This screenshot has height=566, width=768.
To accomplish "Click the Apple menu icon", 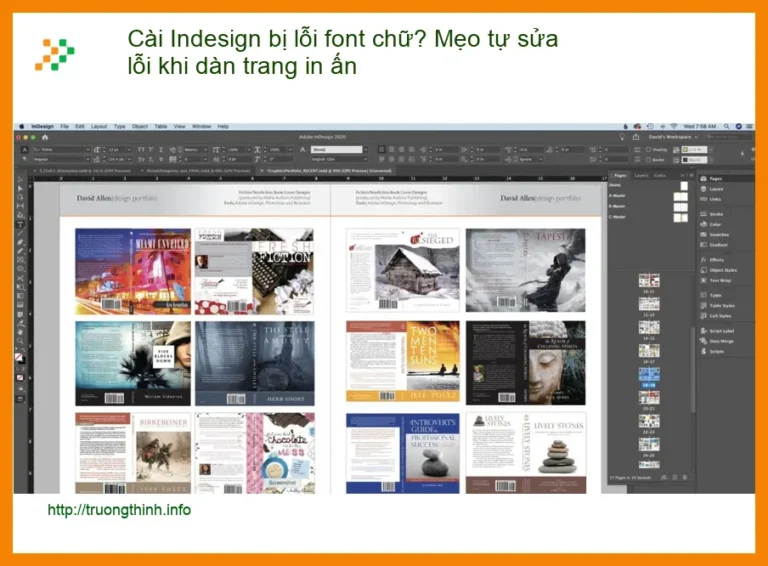I will coord(22,126).
